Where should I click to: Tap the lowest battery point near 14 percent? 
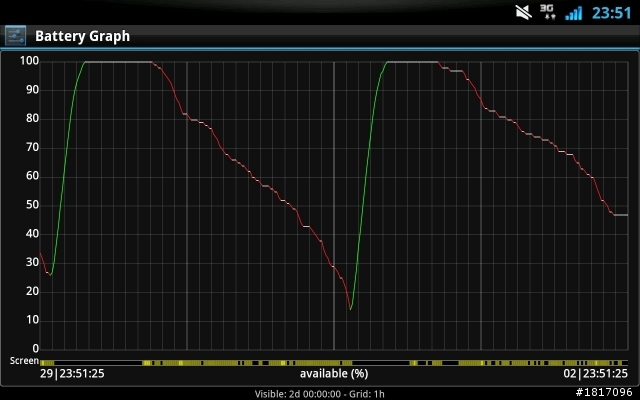pyautogui.click(x=350, y=309)
